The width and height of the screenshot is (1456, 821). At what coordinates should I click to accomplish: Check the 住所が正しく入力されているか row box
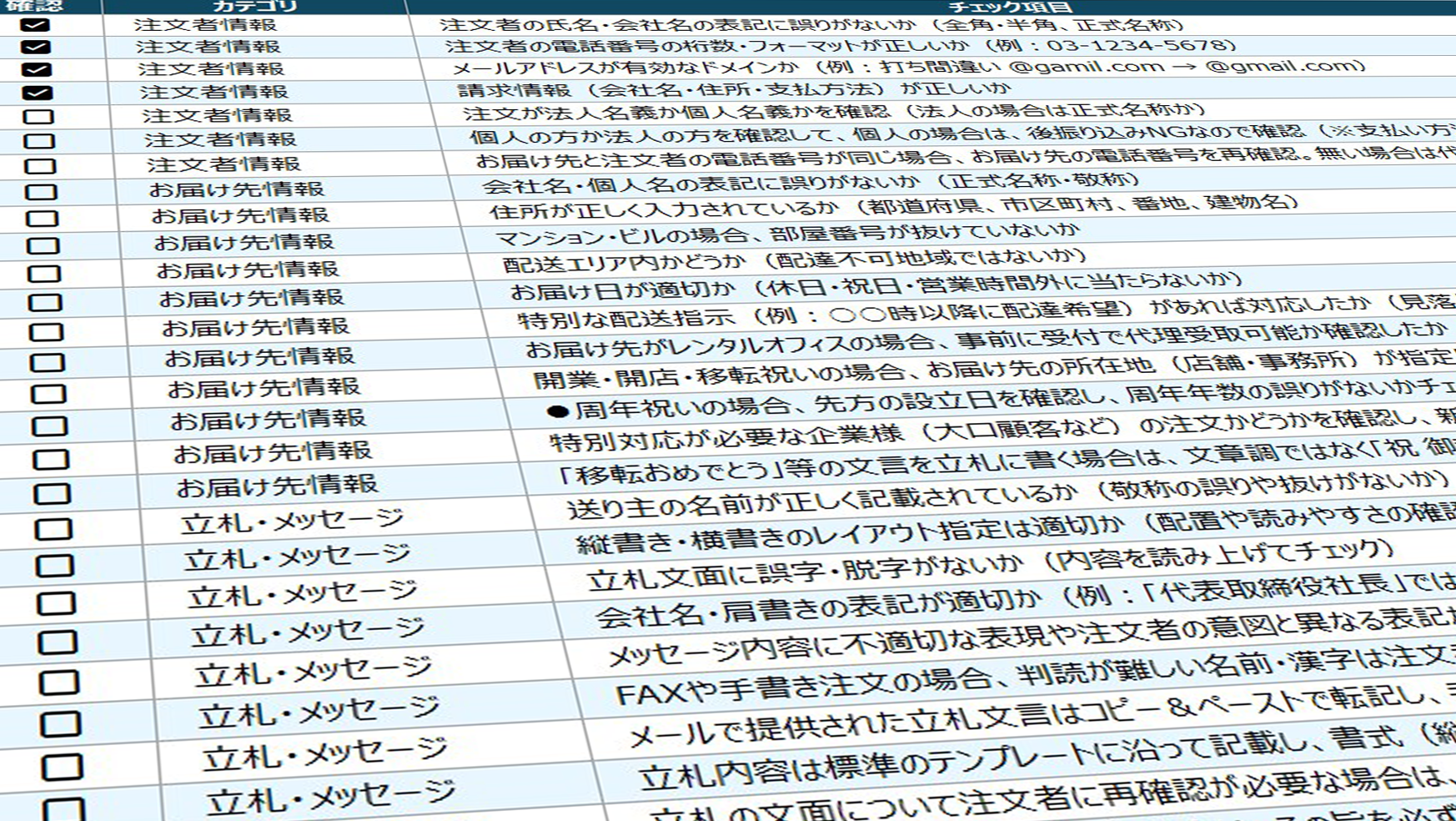tap(42, 219)
